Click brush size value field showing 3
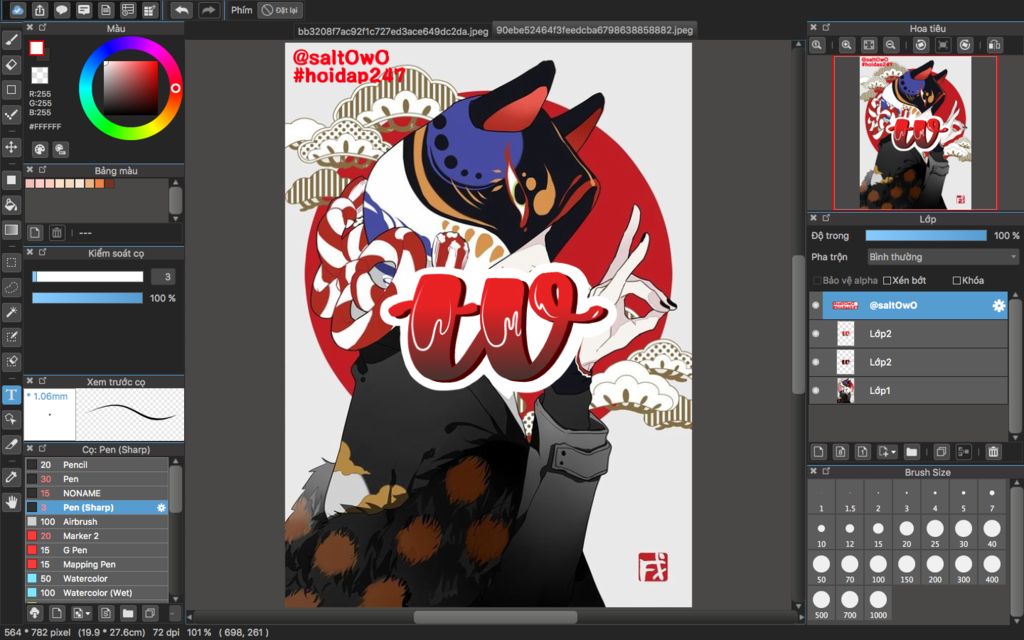The width and height of the screenshot is (1024, 640). tap(163, 277)
